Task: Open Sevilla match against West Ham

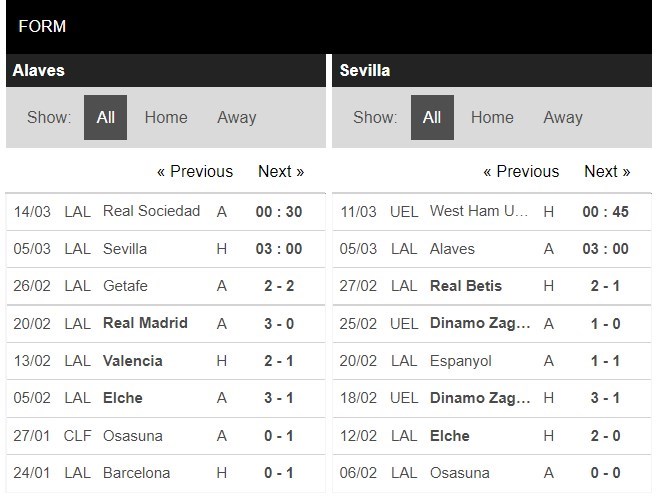Action: (492, 212)
